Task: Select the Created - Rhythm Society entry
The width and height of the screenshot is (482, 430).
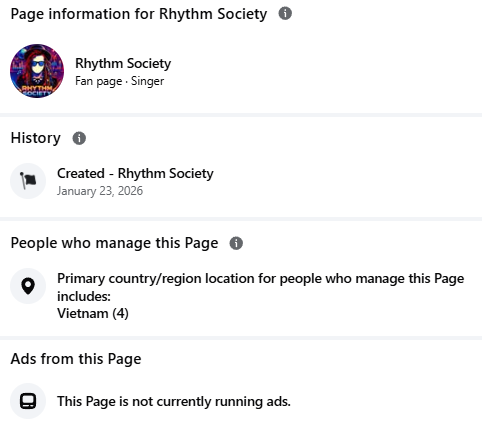Action: 135,173
